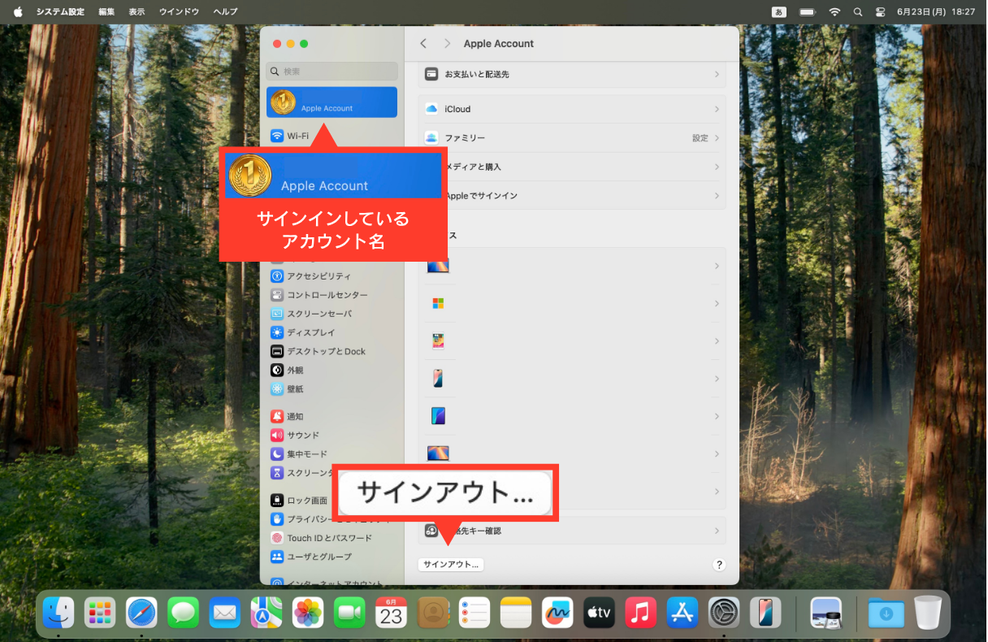Open the ウインドウ menu

tap(179, 11)
